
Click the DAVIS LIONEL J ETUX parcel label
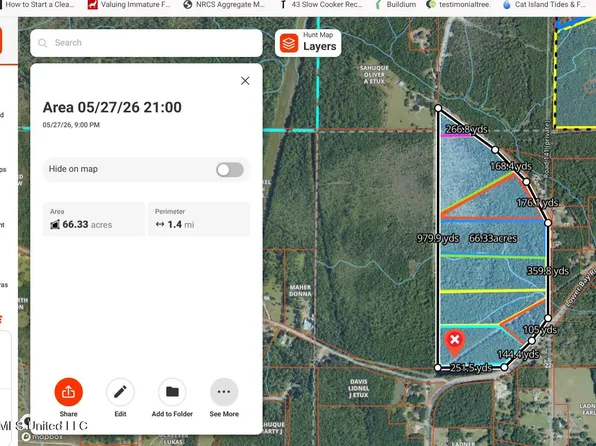[358, 388]
